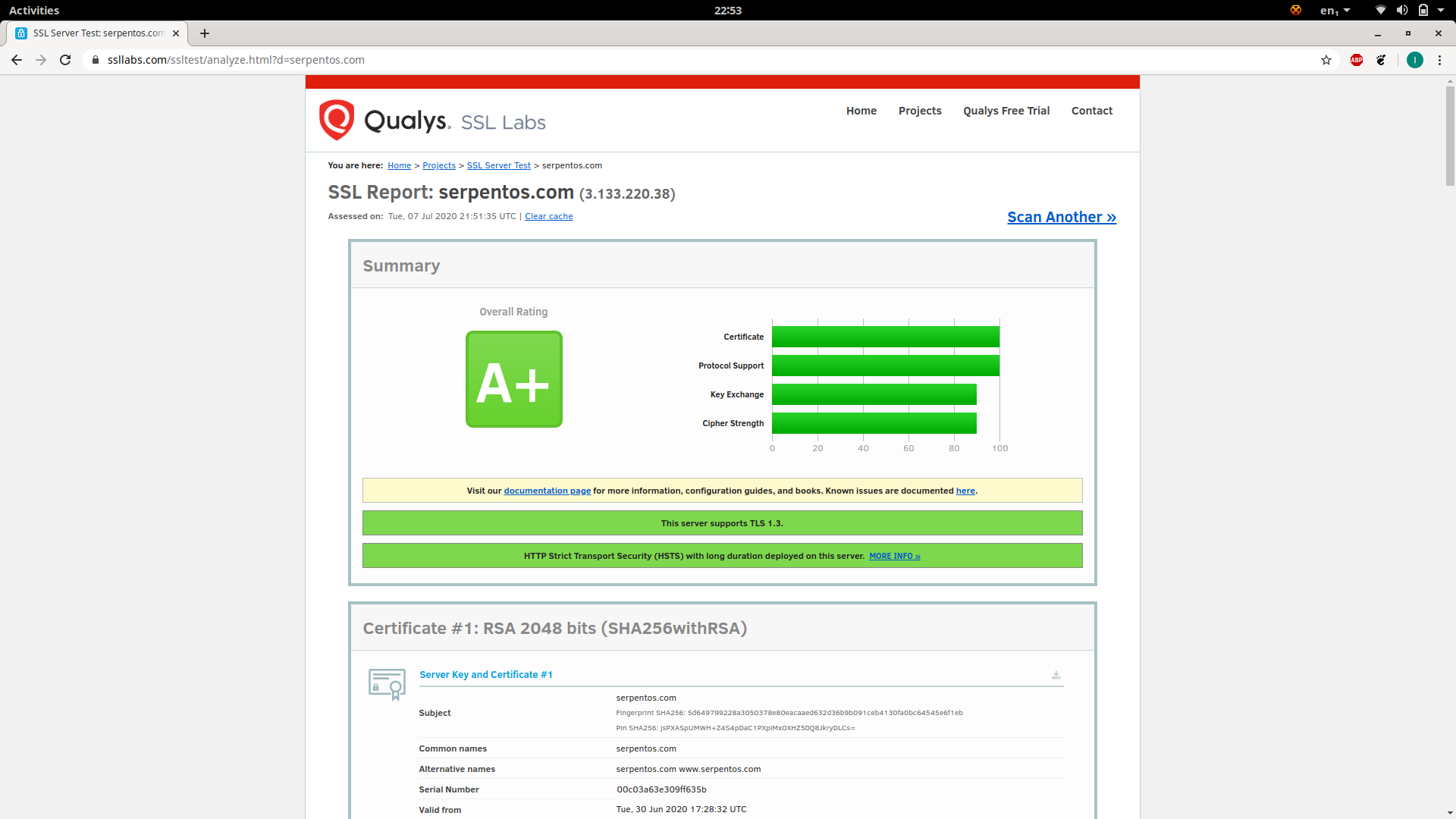Screen dimensions: 1456x819
Task: Bookmark this page with the star icon
Action: point(1326,60)
